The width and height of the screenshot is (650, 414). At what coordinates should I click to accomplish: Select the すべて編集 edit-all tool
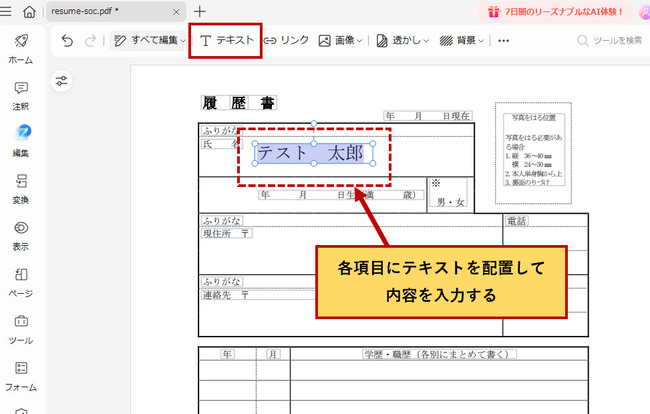(x=146, y=40)
